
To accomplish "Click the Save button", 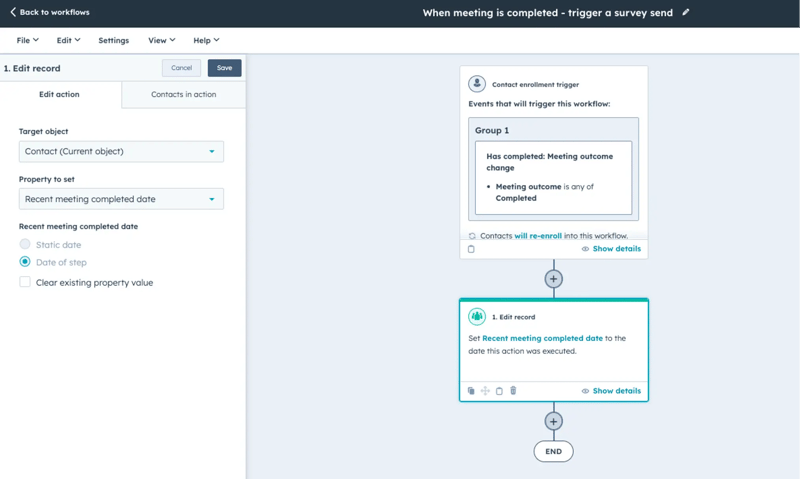I will 224,68.
